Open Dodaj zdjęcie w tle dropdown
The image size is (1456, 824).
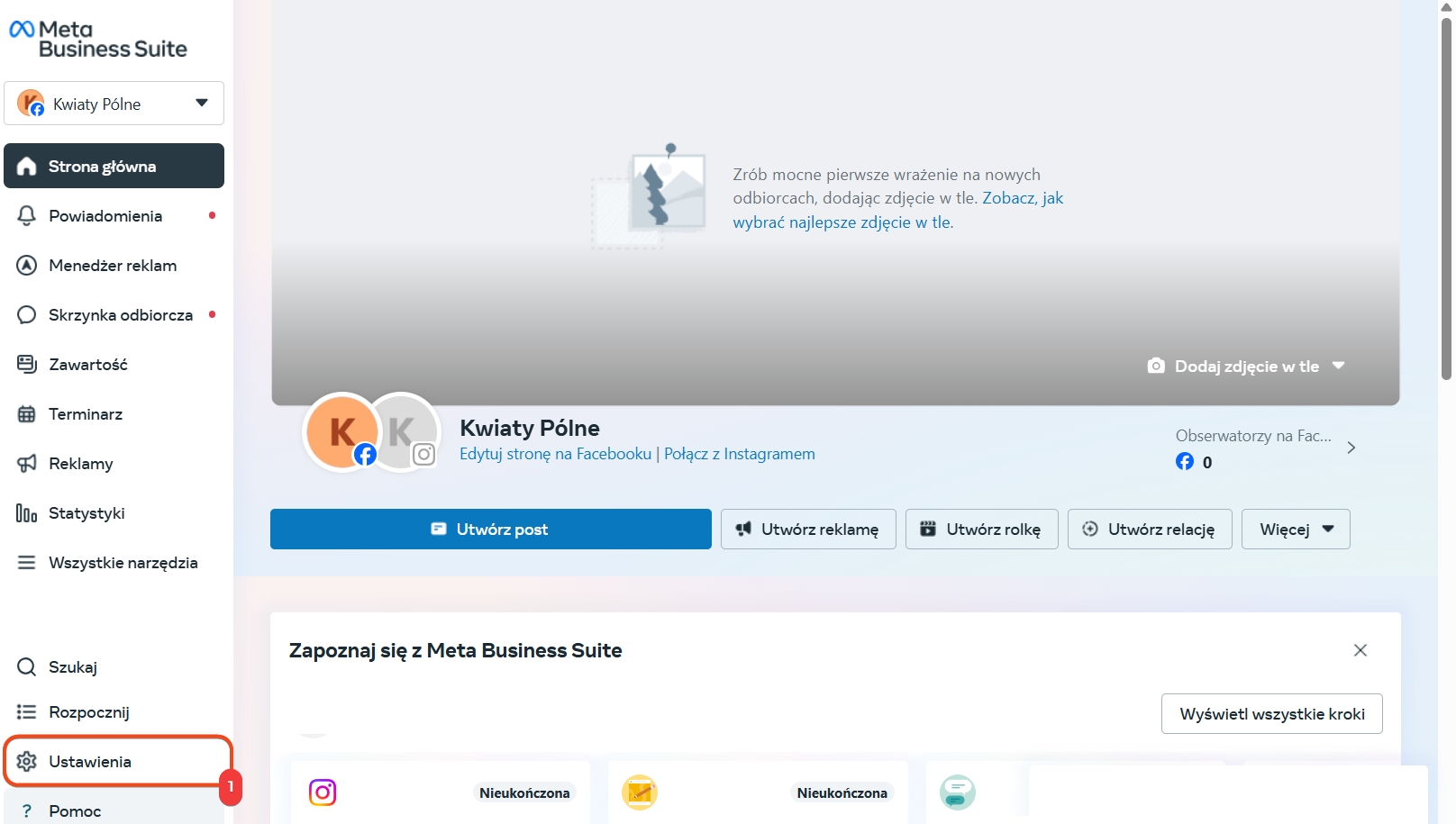click(1247, 366)
